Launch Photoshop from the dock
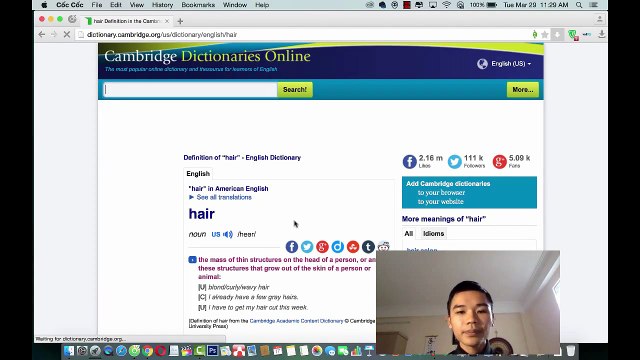This screenshot has height=360, width=640. (213, 350)
